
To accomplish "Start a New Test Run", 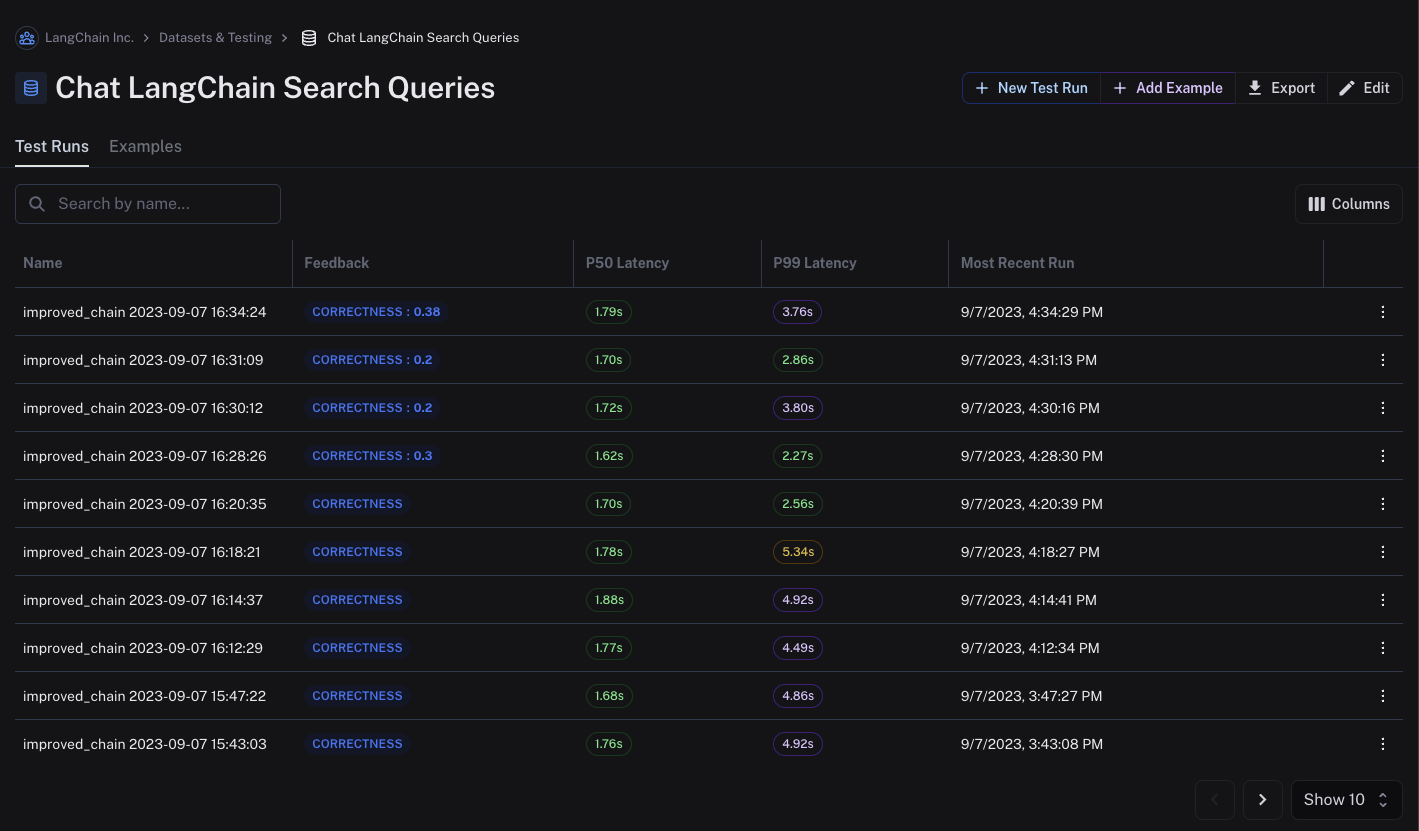I will point(1031,88).
